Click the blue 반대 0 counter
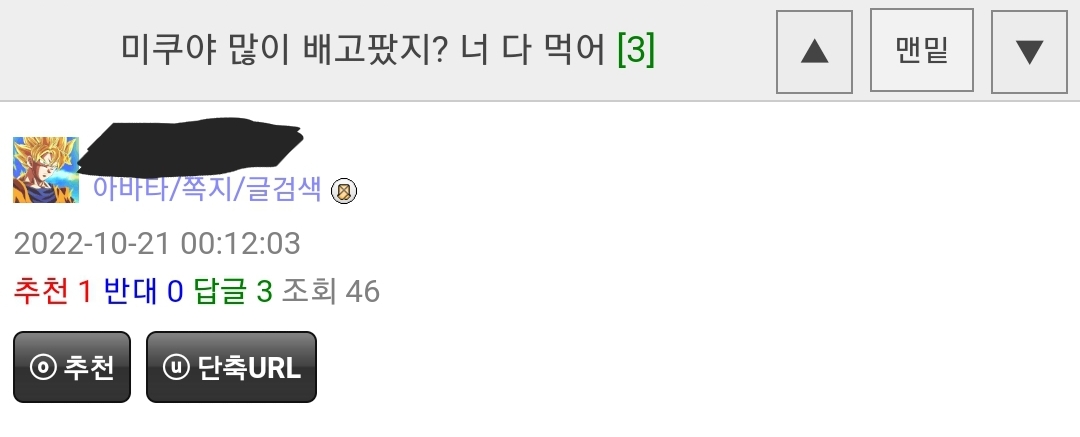 pyautogui.click(x=143, y=292)
